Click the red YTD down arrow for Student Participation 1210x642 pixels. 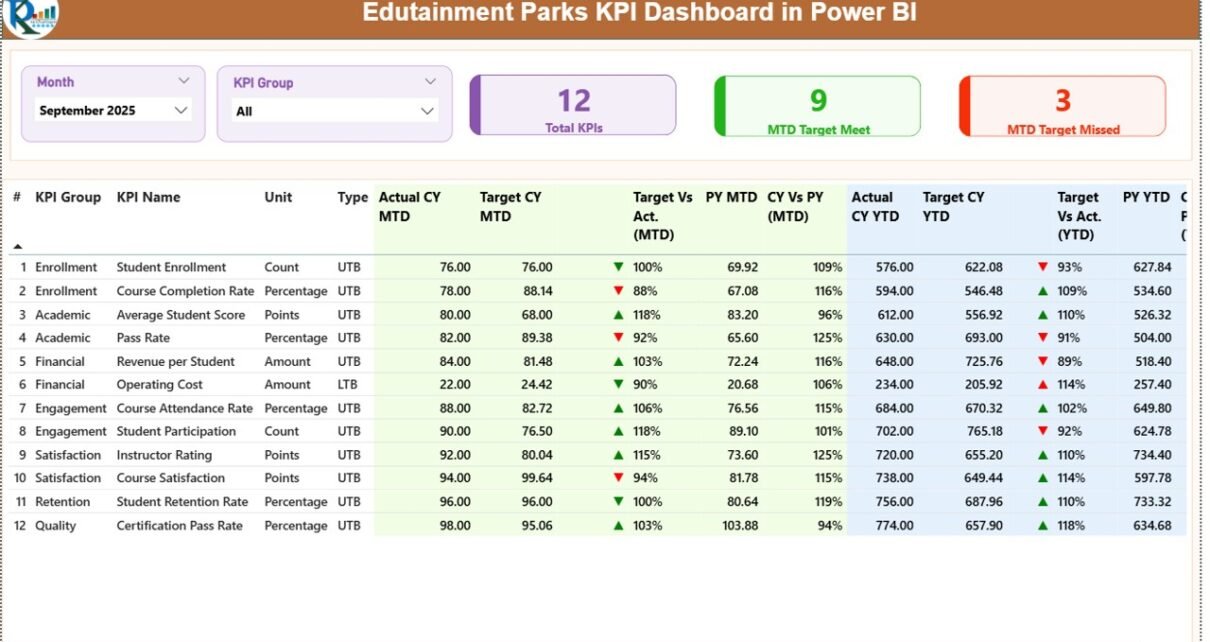tap(1043, 432)
